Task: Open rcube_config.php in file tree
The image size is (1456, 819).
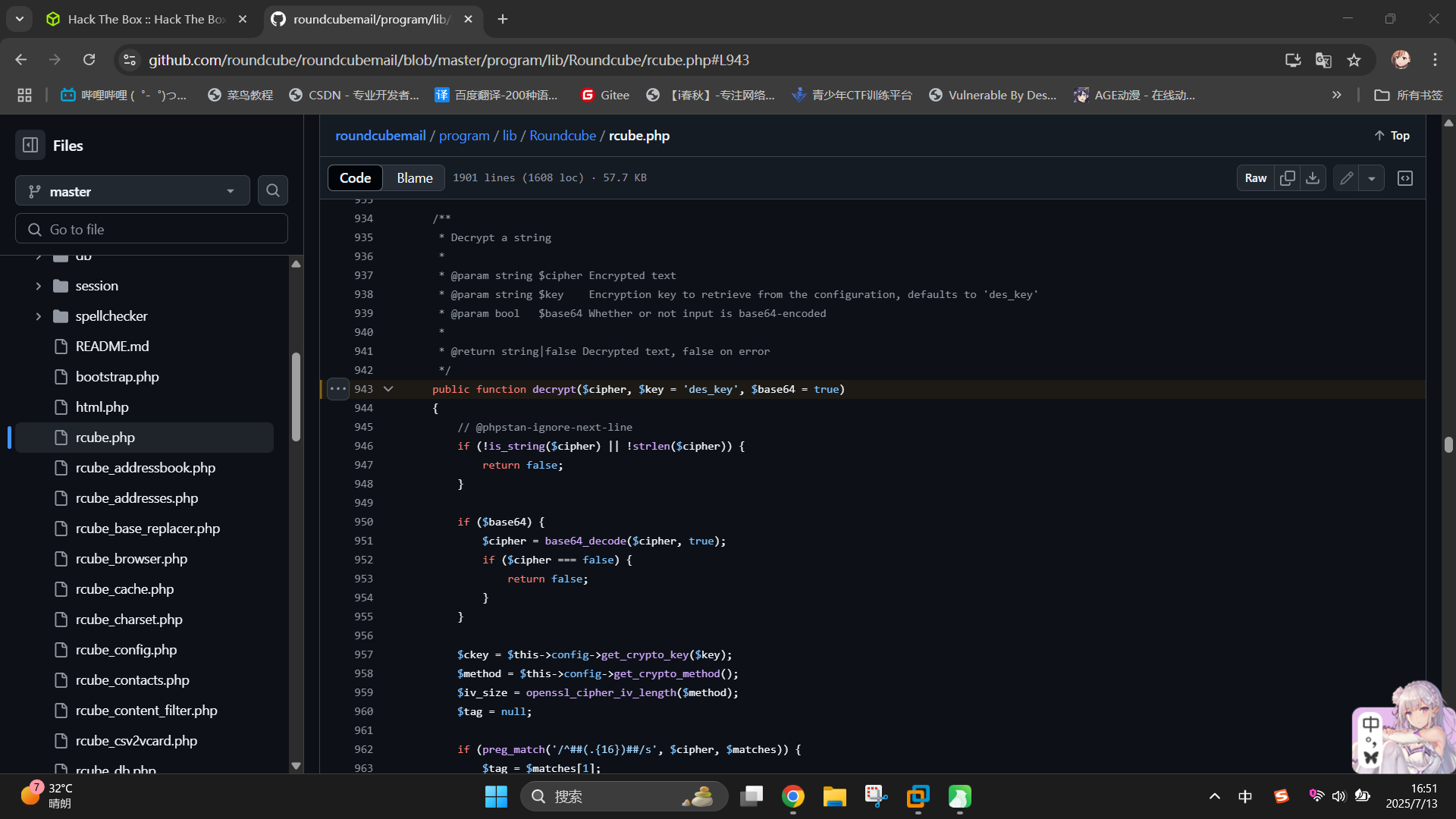Action: [126, 650]
